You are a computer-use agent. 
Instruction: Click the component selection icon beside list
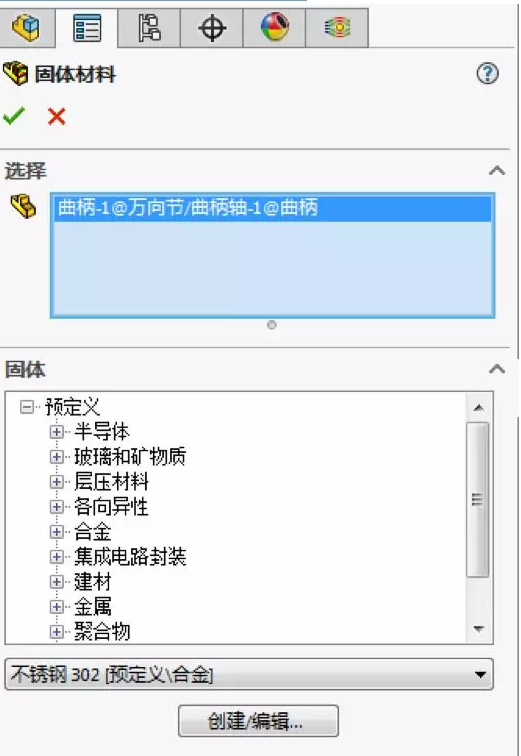click(x=23, y=206)
